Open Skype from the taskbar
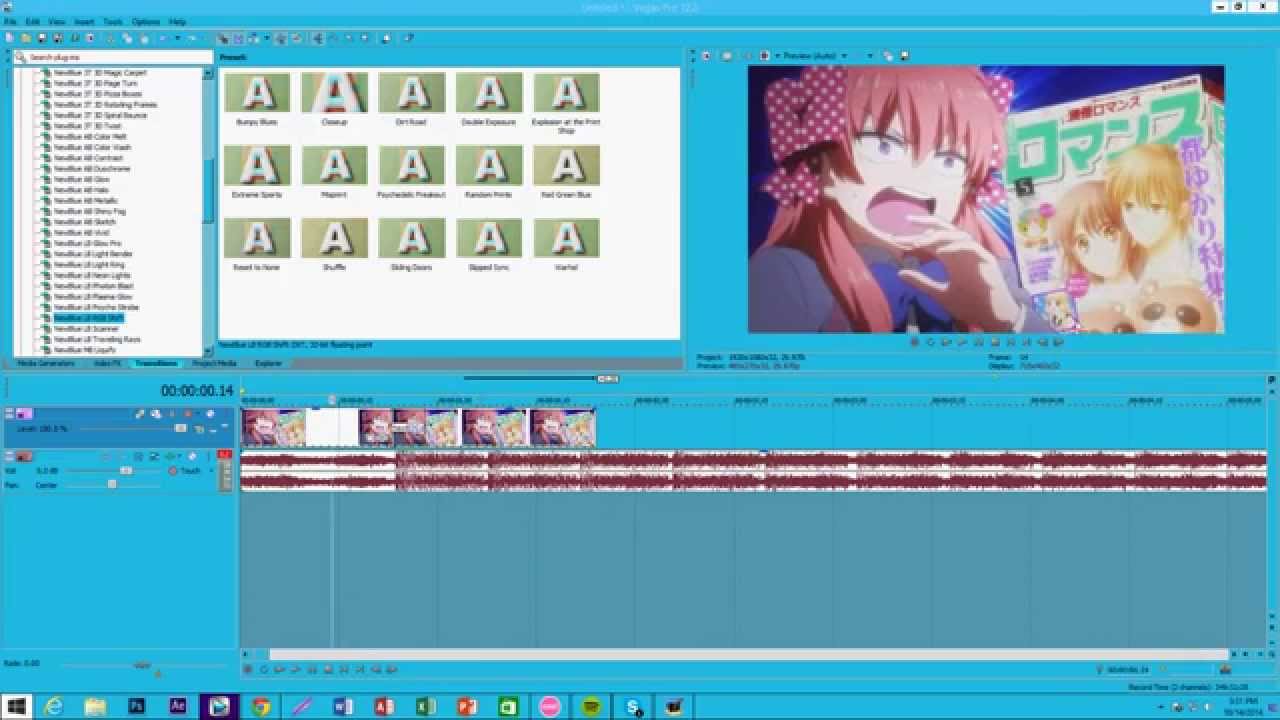The width and height of the screenshot is (1280, 720). click(632, 706)
